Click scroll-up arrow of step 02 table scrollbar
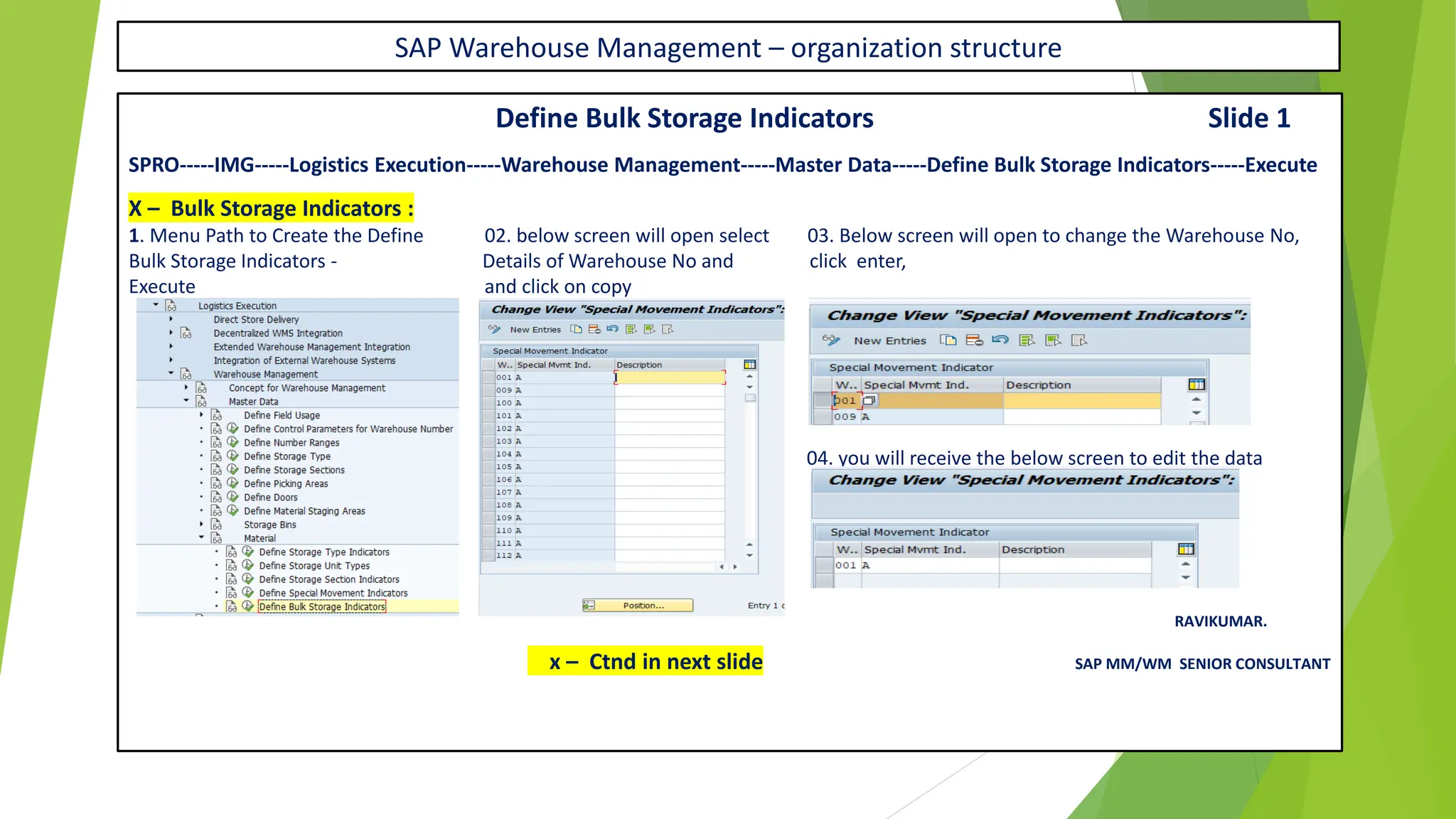The height and width of the screenshot is (819, 1456). [749, 376]
